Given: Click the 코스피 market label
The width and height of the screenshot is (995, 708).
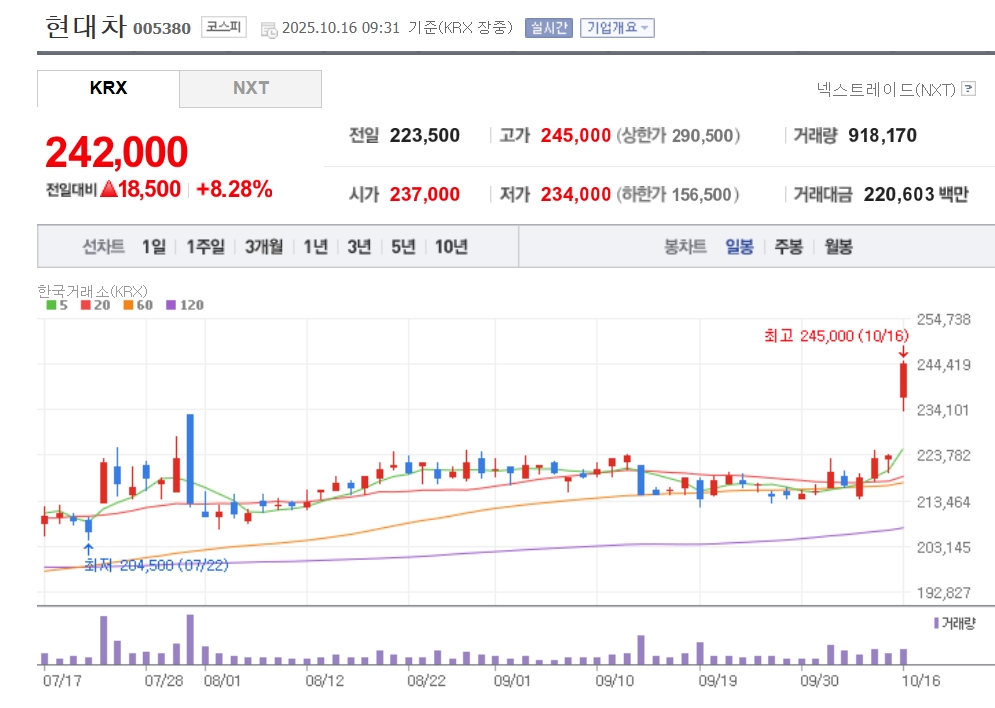Looking at the screenshot, I should [x=224, y=27].
